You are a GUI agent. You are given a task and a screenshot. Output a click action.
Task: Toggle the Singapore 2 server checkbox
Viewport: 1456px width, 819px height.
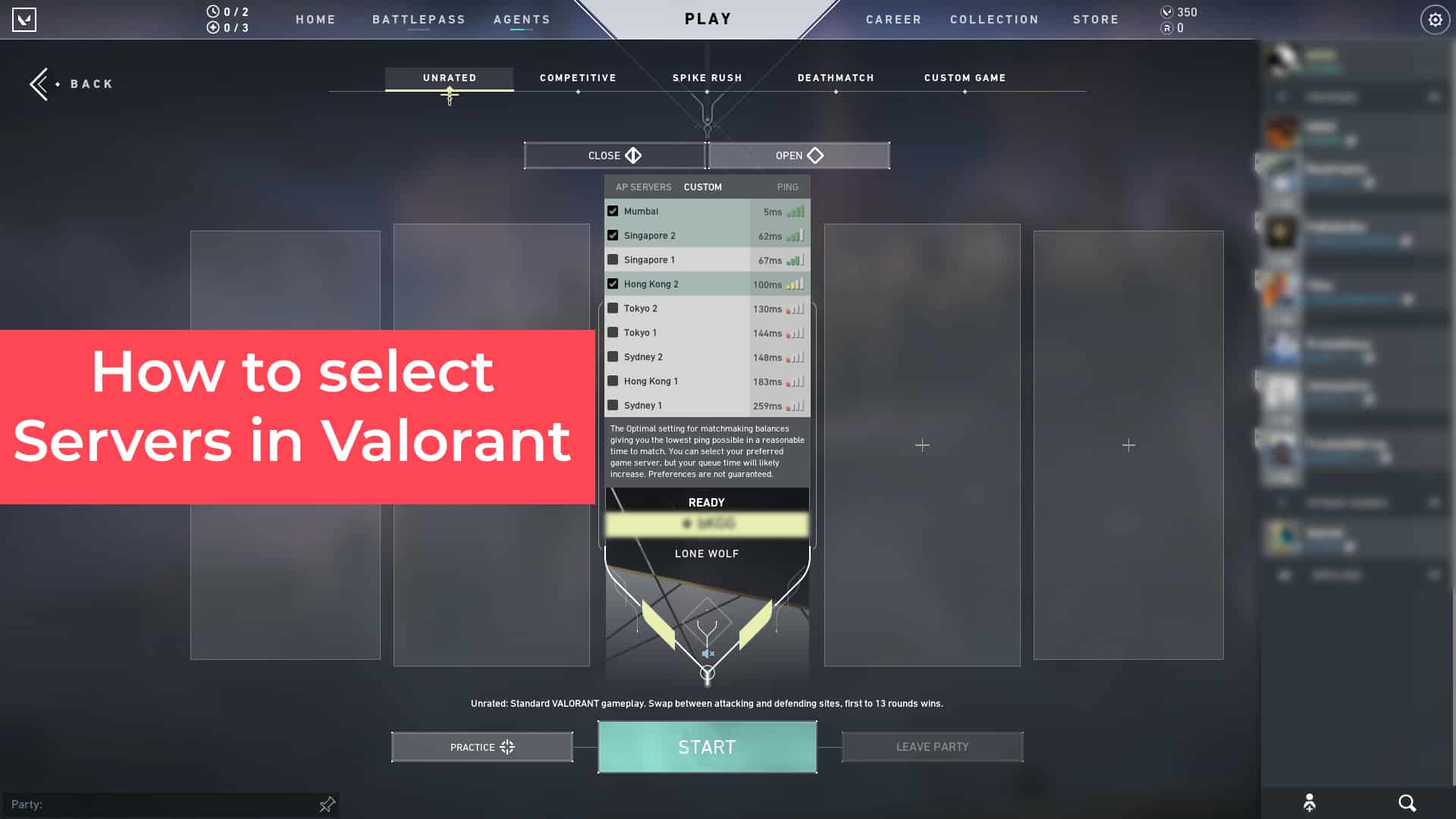click(613, 235)
